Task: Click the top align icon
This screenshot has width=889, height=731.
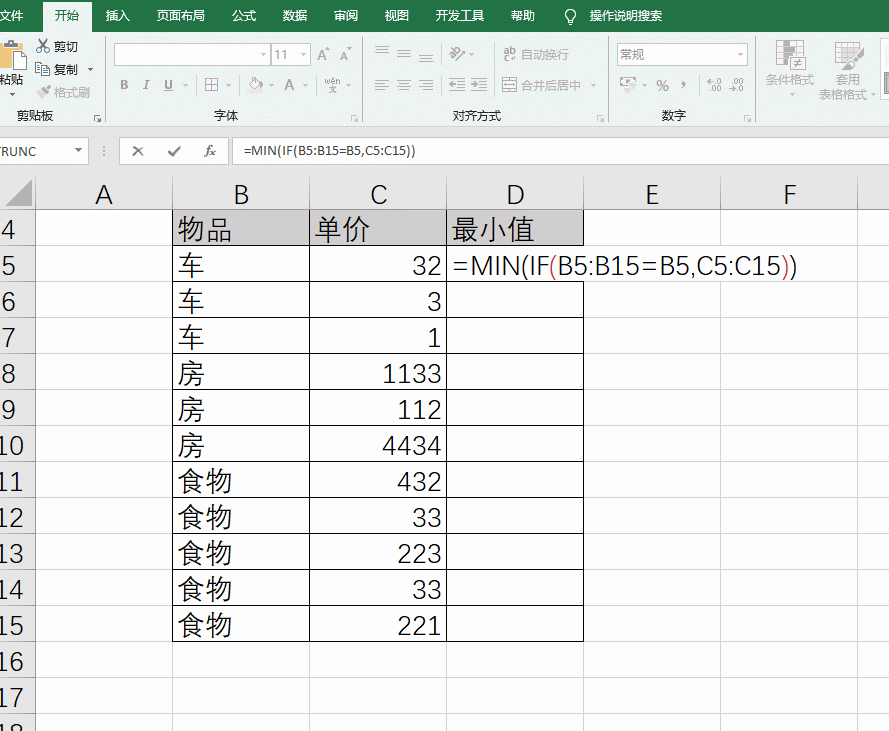Action: (x=382, y=54)
